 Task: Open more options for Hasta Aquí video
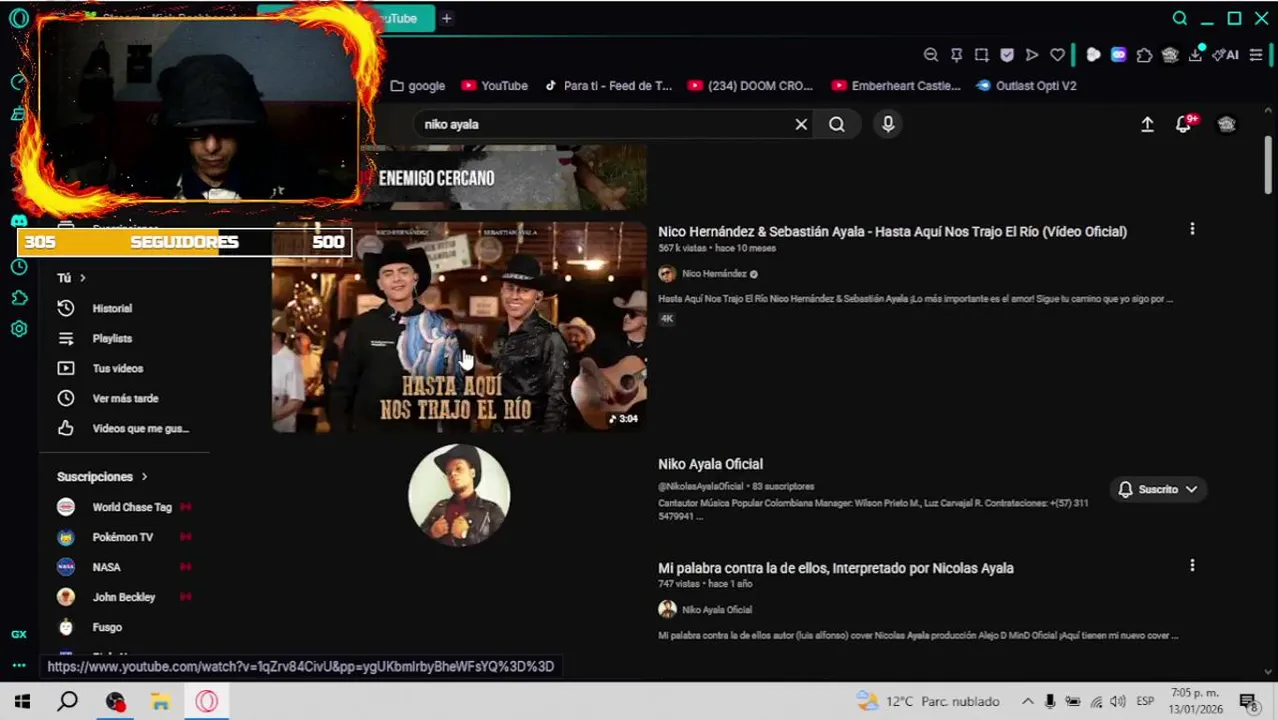tap(1192, 230)
